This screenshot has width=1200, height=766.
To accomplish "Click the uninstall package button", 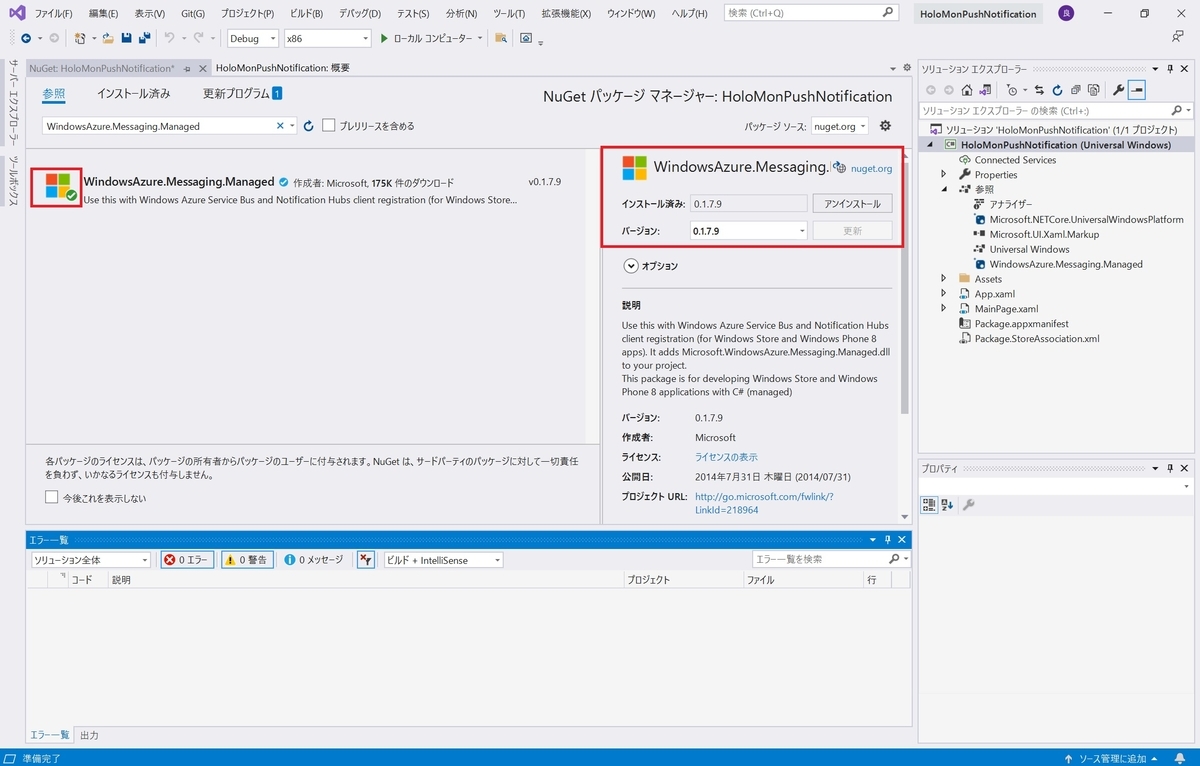I will tap(852, 203).
